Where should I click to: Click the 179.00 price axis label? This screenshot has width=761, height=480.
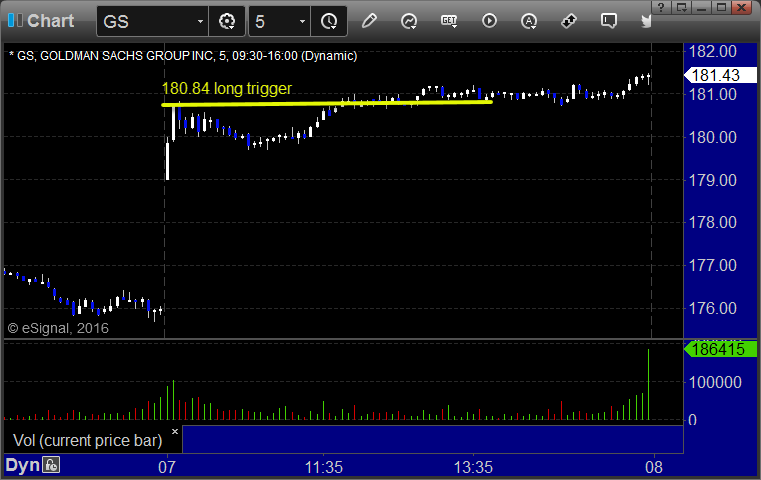713,181
